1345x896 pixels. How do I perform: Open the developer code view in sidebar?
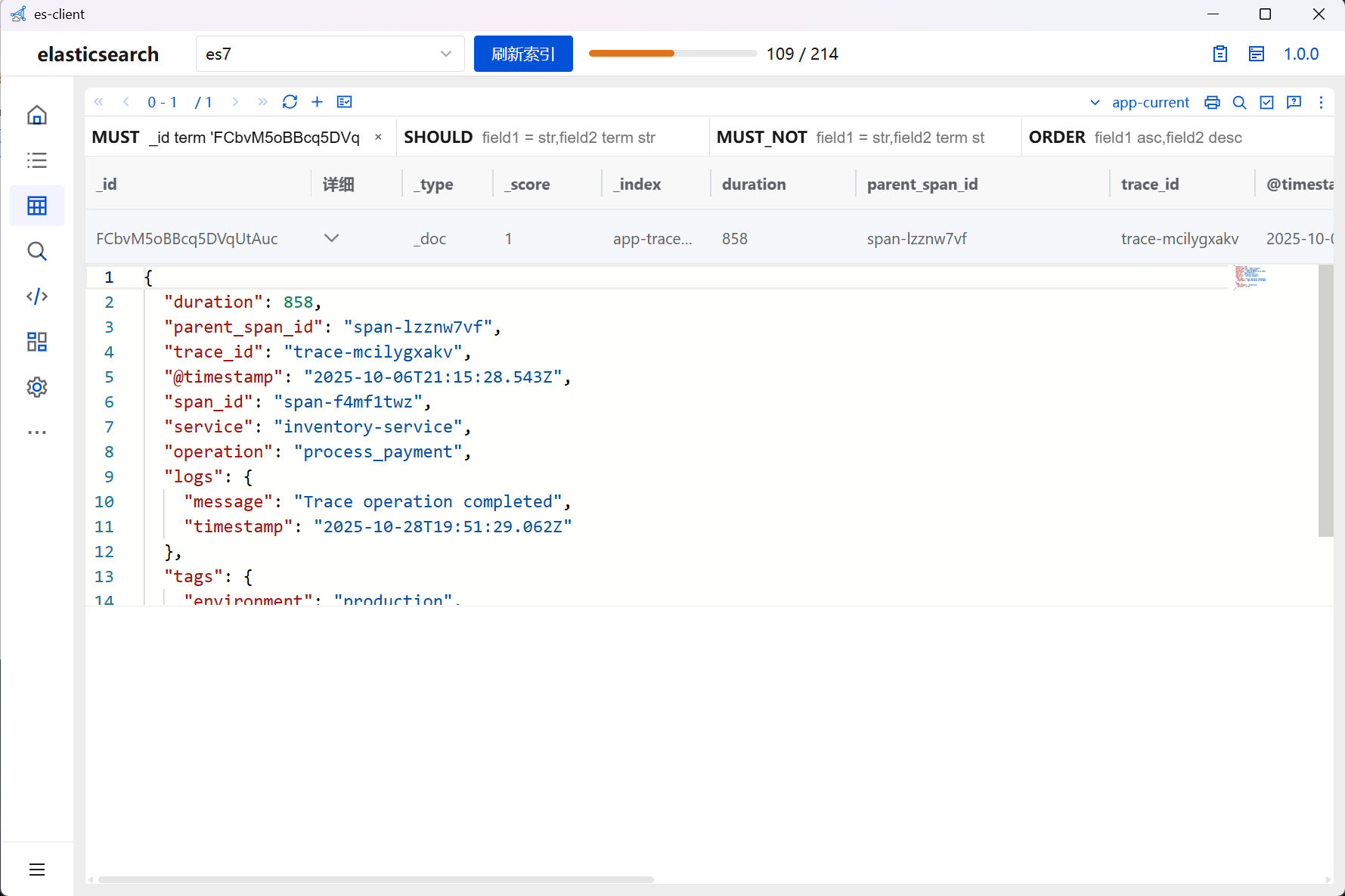(37, 296)
